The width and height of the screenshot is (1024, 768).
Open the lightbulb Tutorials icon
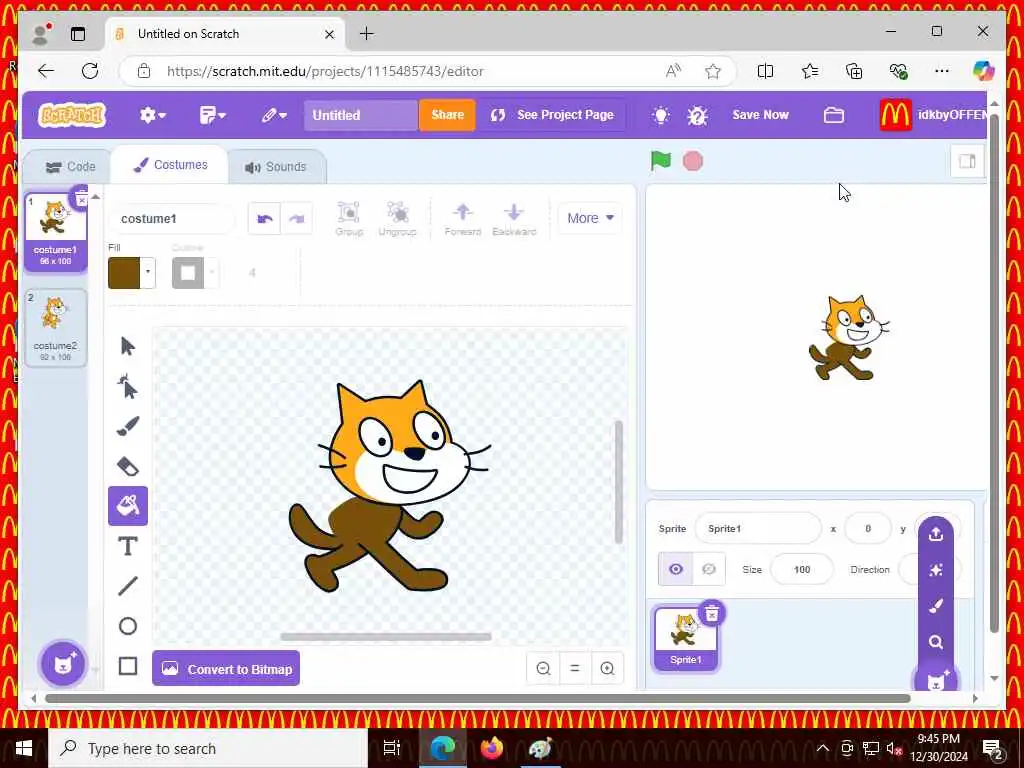(661, 116)
